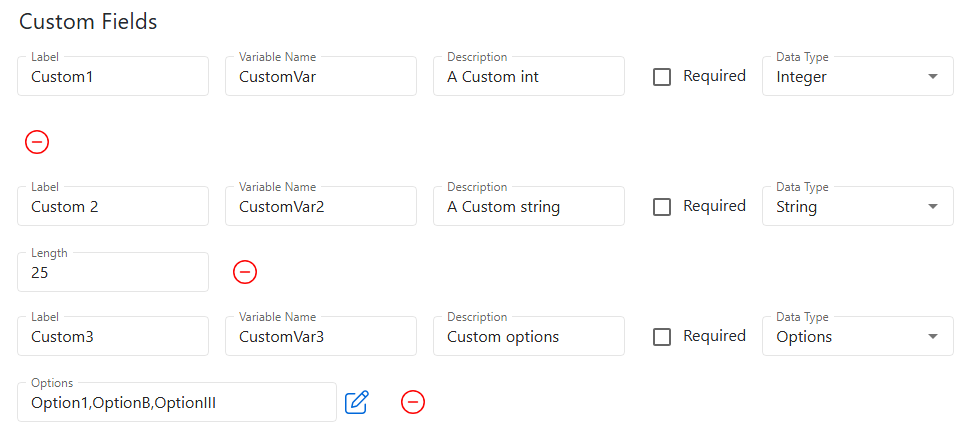Focus the 'A Custom string' Description field
This screenshot has height=447, width=977.
(x=528, y=207)
